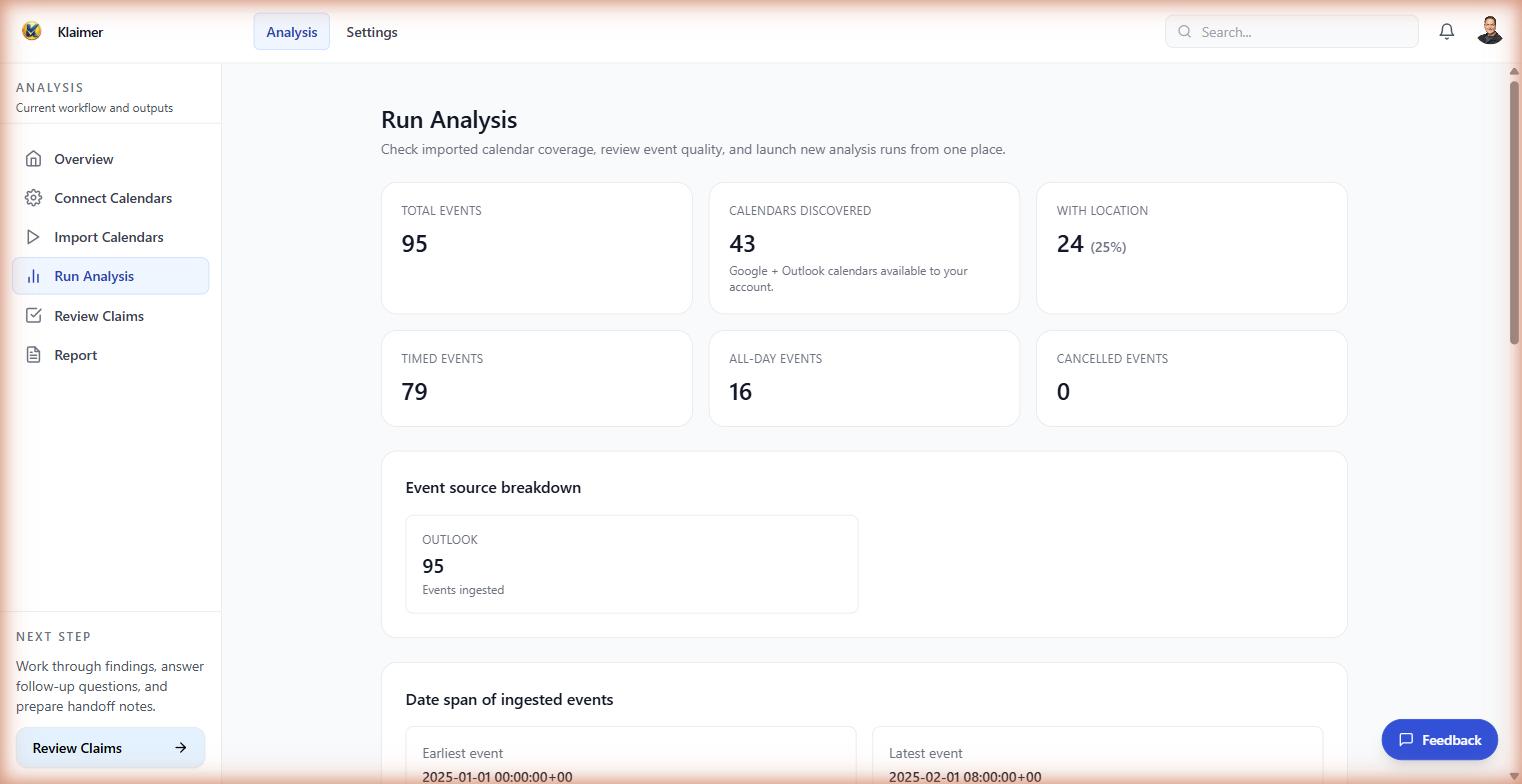Click the Total Events summary card
The width and height of the screenshot is (1522, 784).
(x=536, y=247)
